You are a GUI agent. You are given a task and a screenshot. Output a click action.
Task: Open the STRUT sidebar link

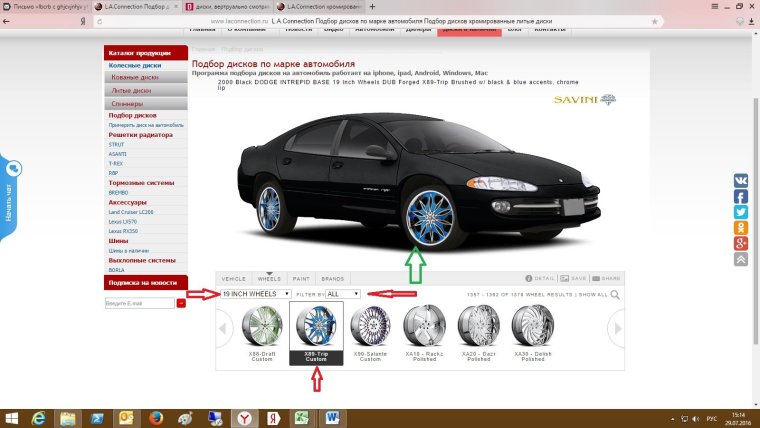[x=116, y=144]
